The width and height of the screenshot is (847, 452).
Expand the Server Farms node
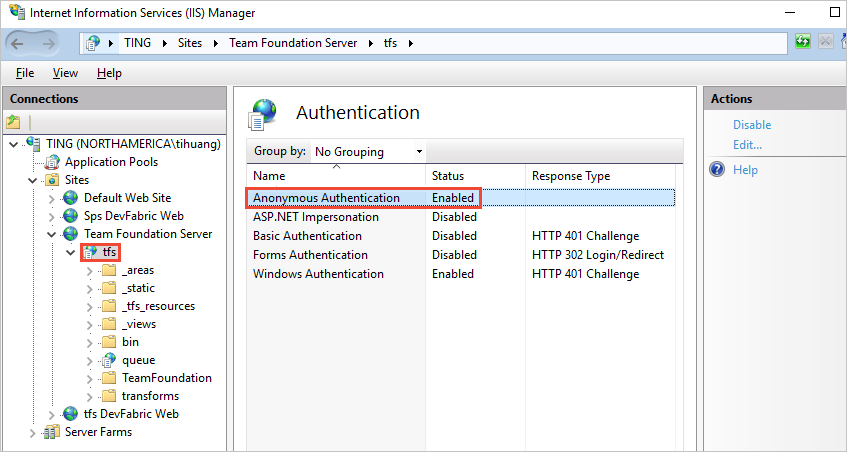tap(34, 432)
